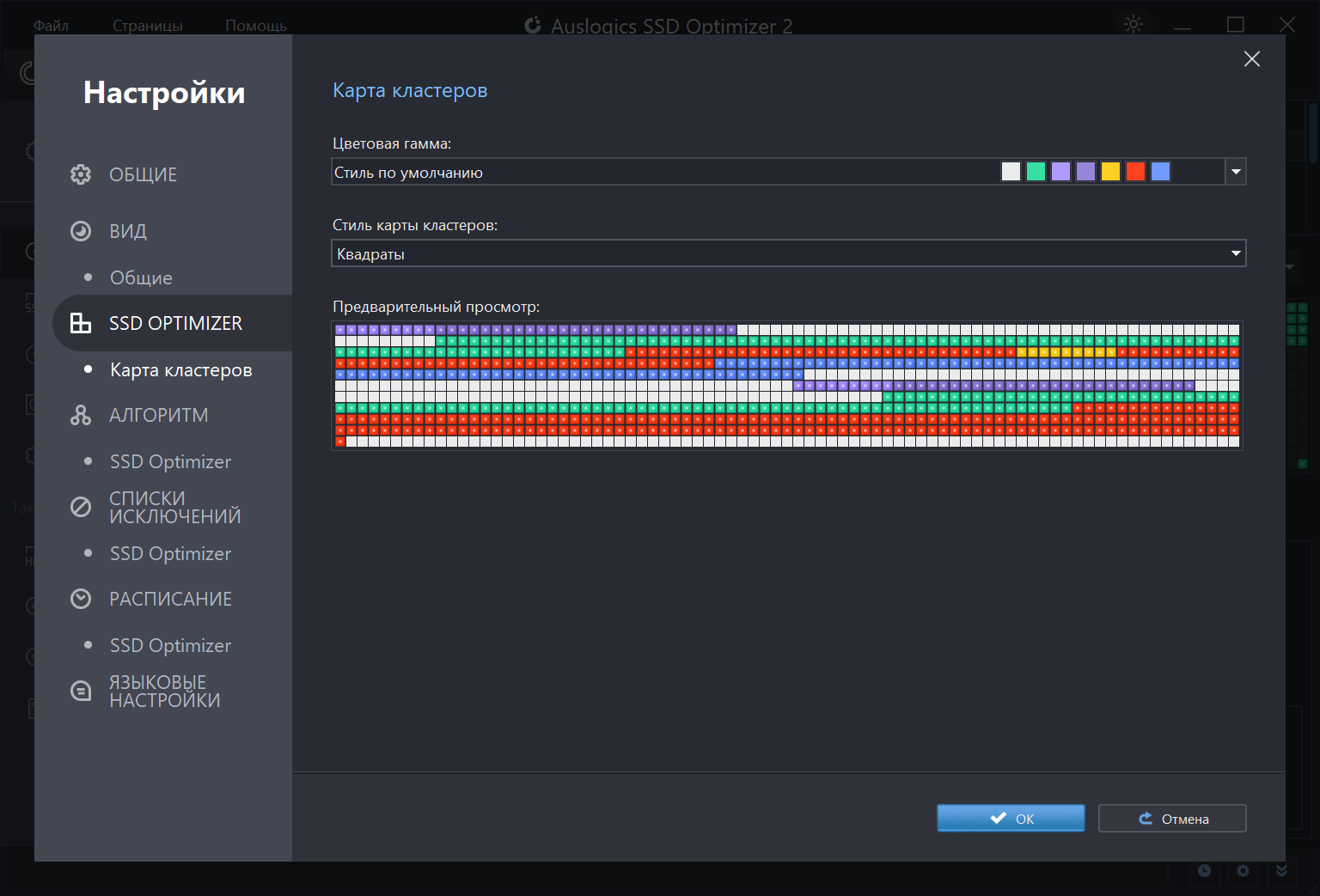Click the SSD OPTIMIZER blocks icon
This screenshot has height=896, width=1320.
point(81,323)
